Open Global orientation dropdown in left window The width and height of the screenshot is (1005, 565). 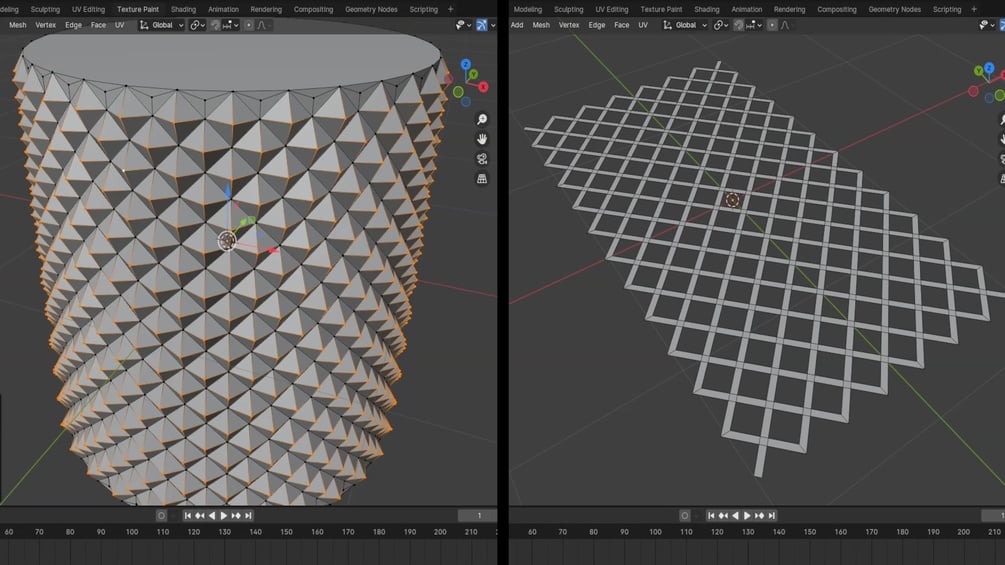[x=162, y=25]
